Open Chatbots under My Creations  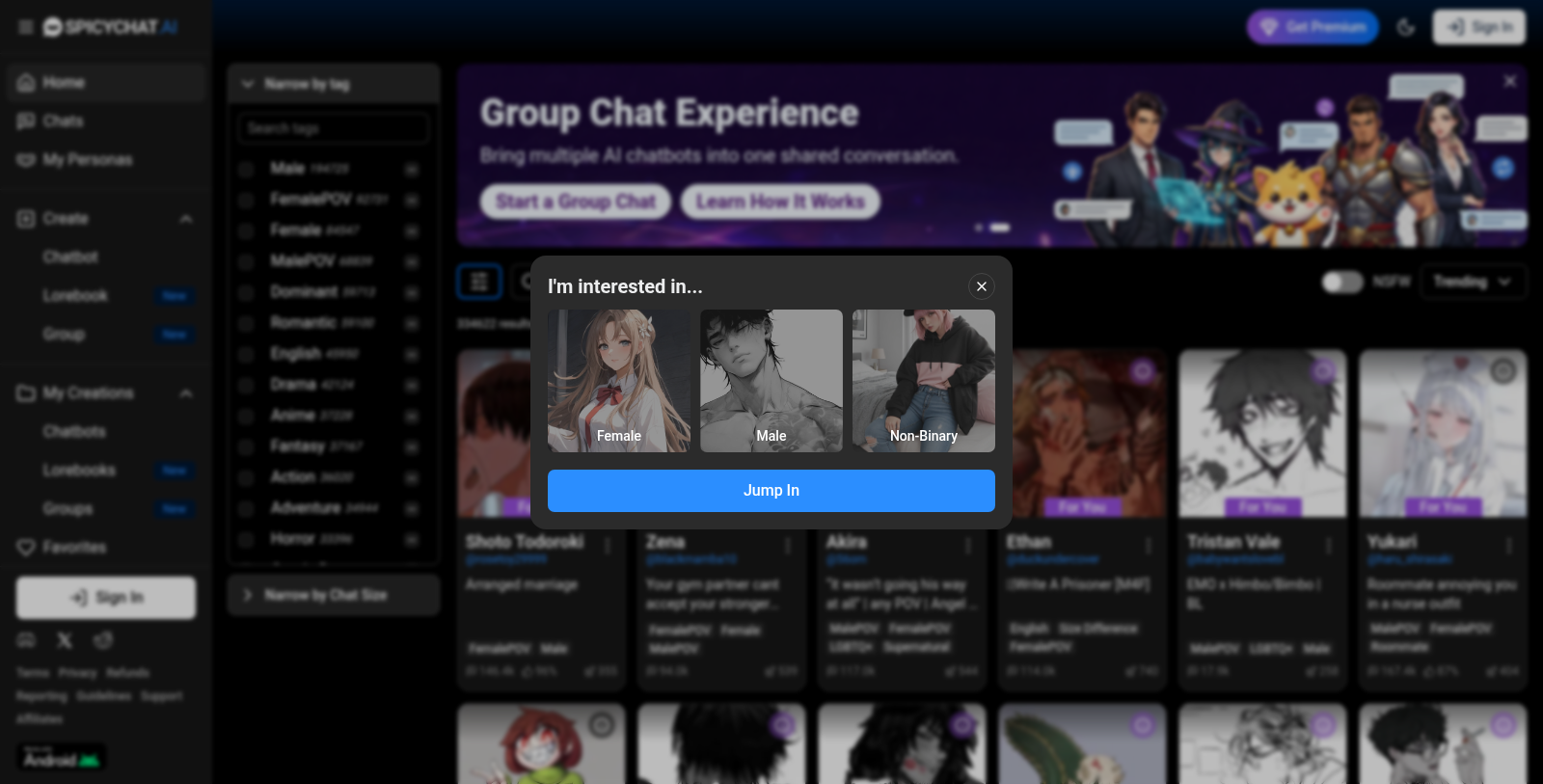tap(74, 432)
